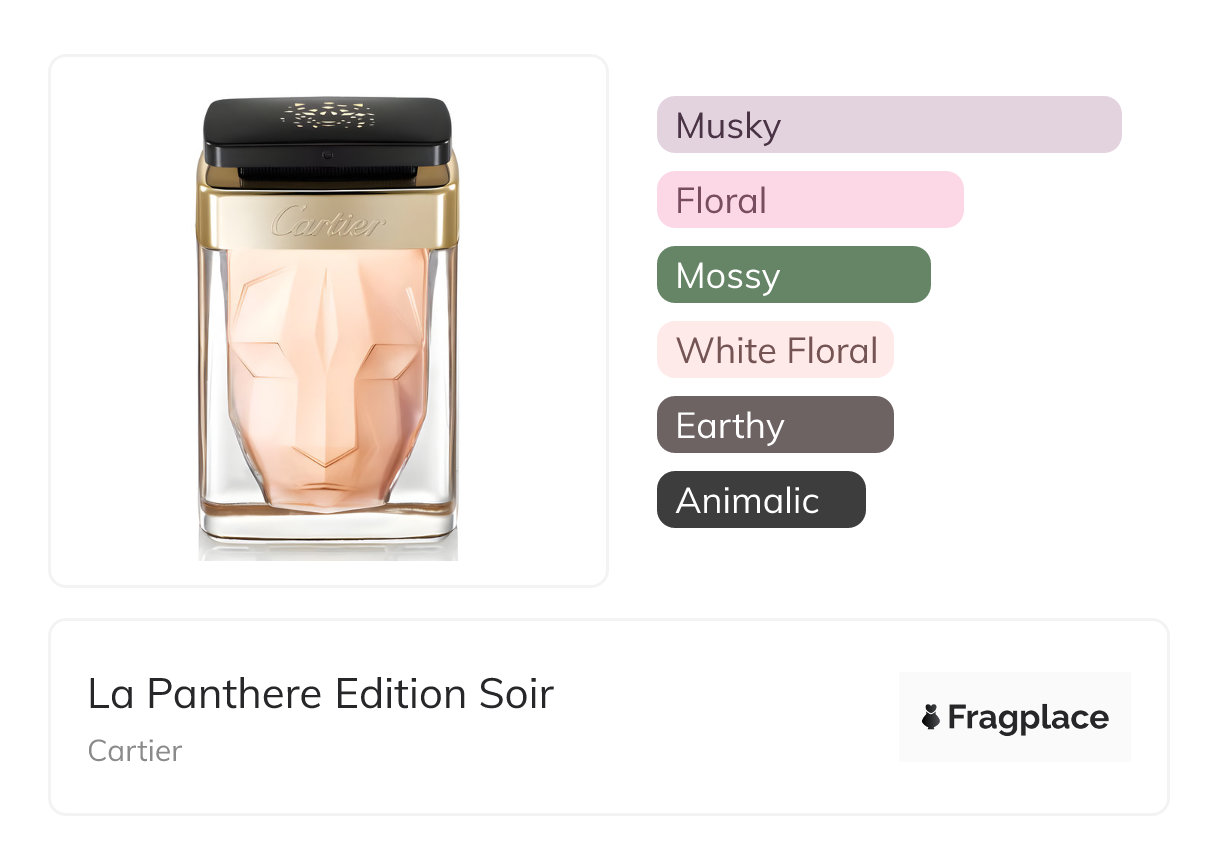Select the Musky accord bar

(888, 125)
